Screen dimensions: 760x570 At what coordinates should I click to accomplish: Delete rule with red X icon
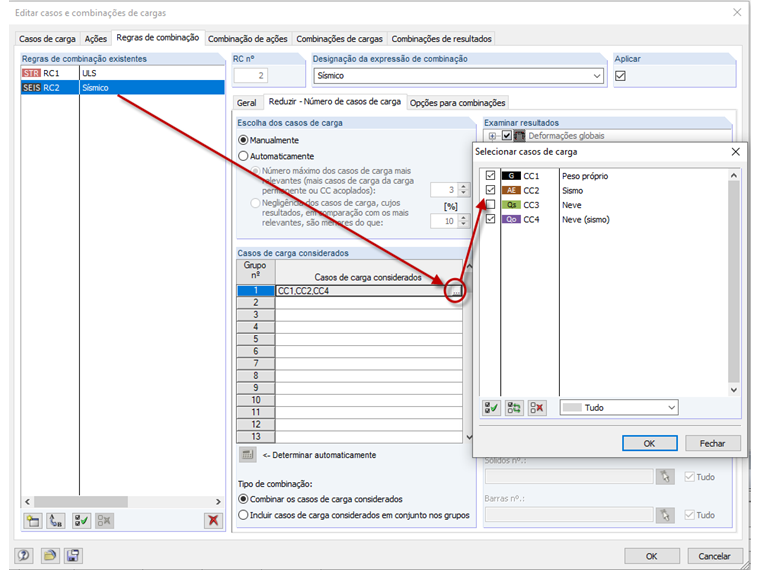coord(213,521)
